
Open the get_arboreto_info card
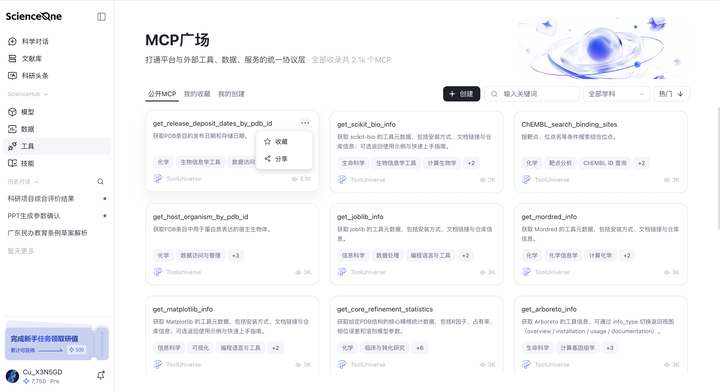[x=600, y=335]
